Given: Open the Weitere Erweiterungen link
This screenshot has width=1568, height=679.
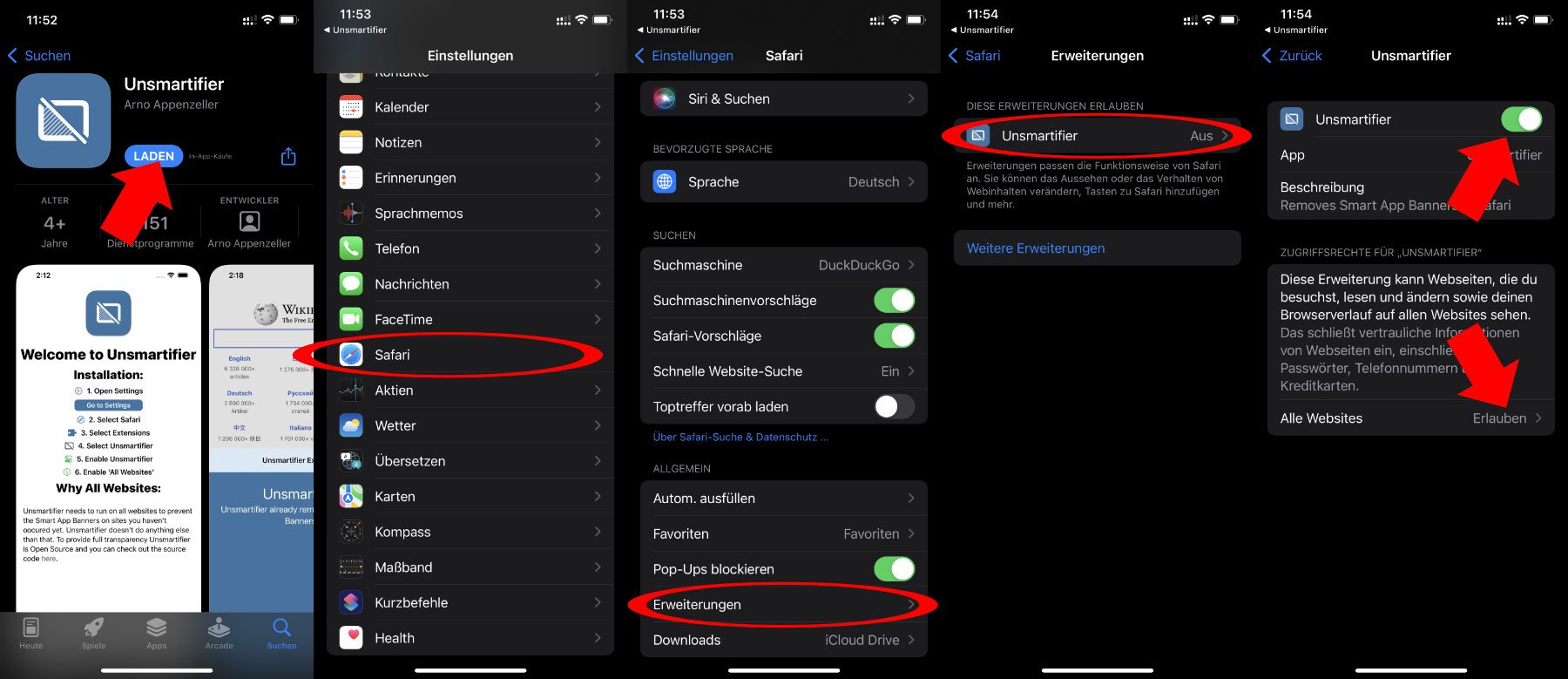Looking at the screenshot, I should pyautogui.click(x=1036, y=248).
